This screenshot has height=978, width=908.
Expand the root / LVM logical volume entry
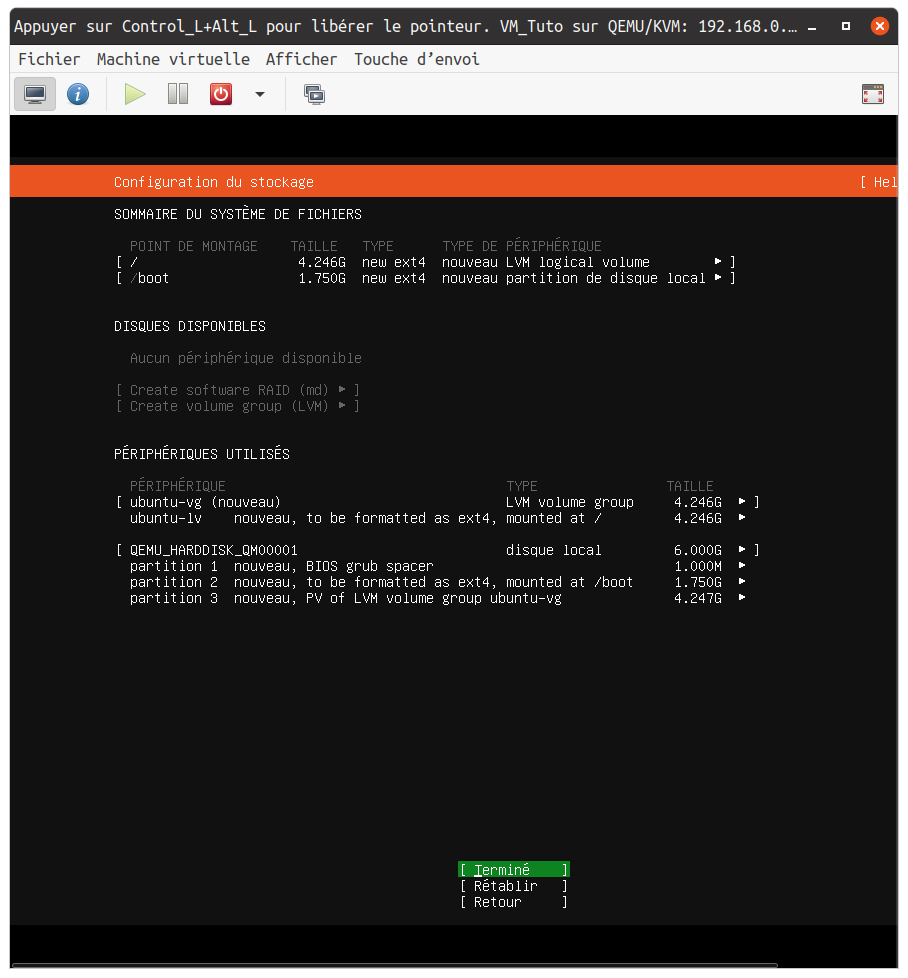tap(425, 262)
